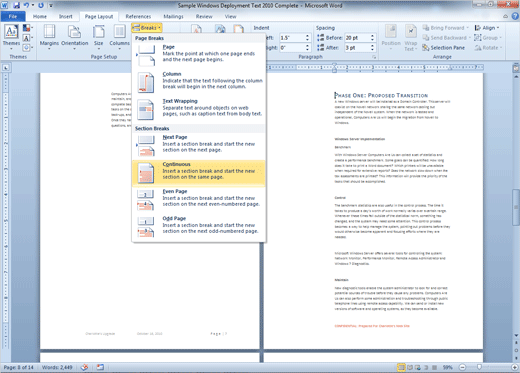Click the left indent value field

pyautogui.click(x=292, y=38)
